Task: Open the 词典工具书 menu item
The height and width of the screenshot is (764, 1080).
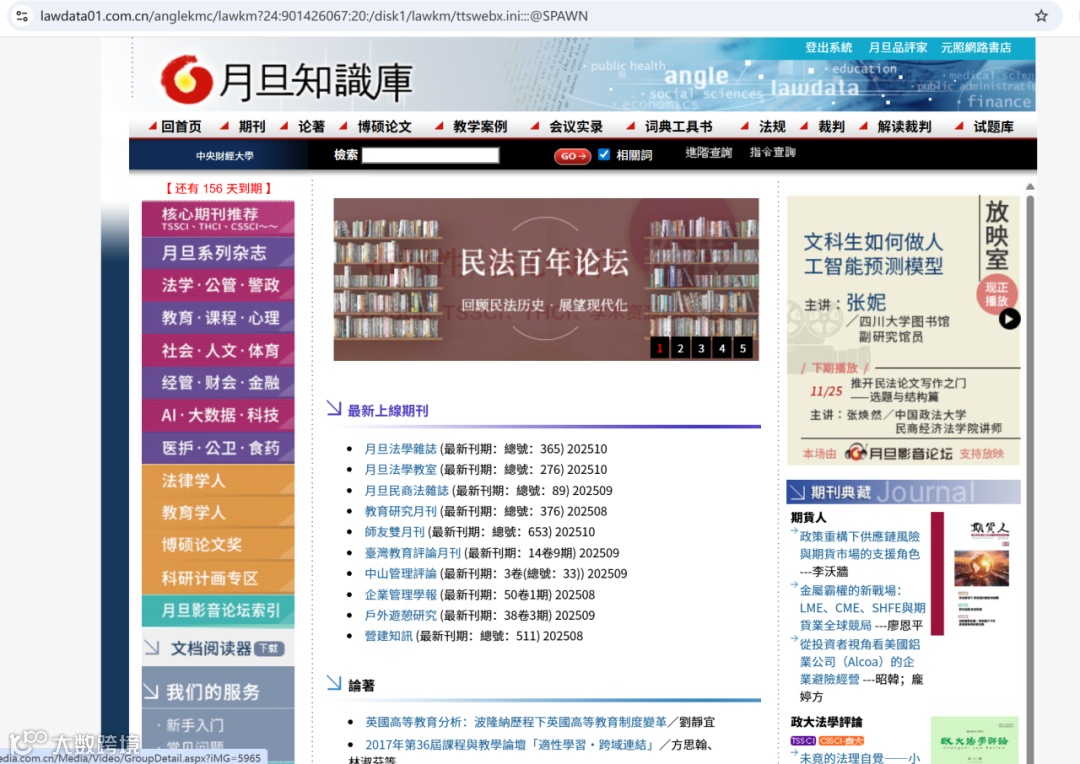Action: pos(678,127)
